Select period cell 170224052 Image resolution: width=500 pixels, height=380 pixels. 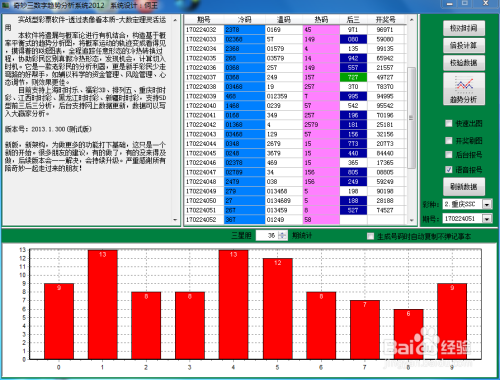coord(204,220)
